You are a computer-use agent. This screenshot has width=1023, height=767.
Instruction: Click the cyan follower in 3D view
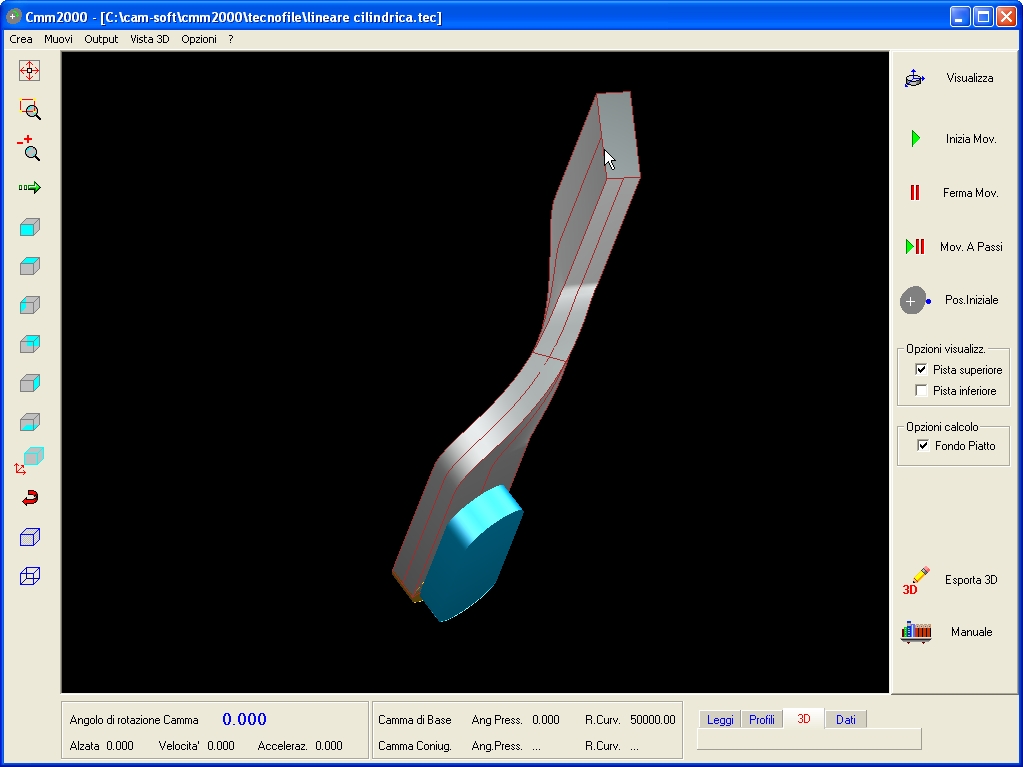(x=471, y=561)
